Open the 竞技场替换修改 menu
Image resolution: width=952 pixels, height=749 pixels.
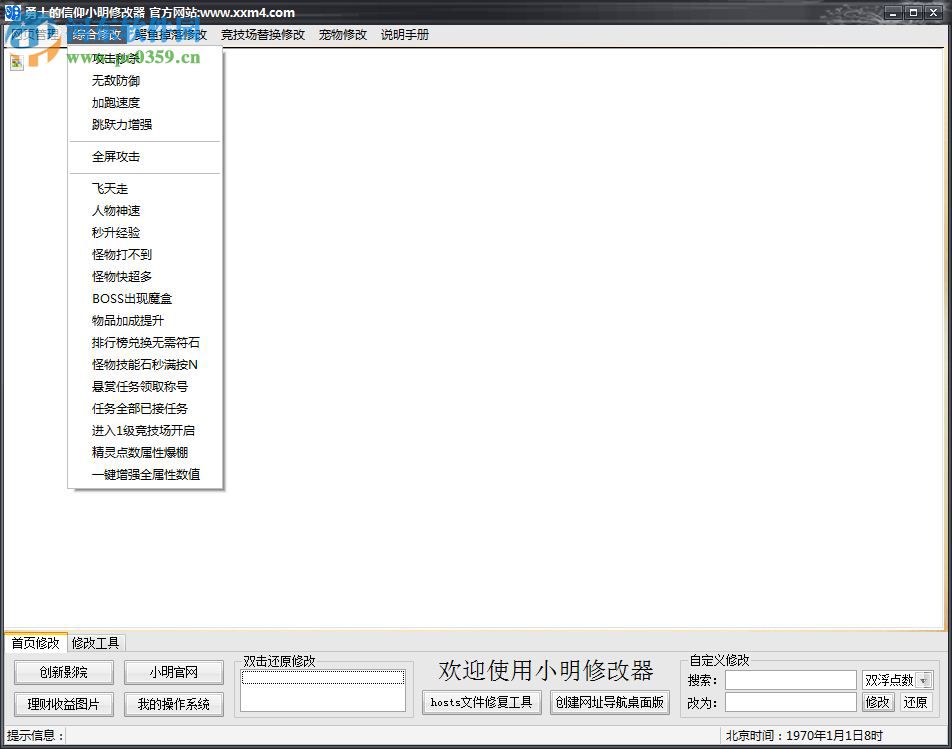point(263,35)
